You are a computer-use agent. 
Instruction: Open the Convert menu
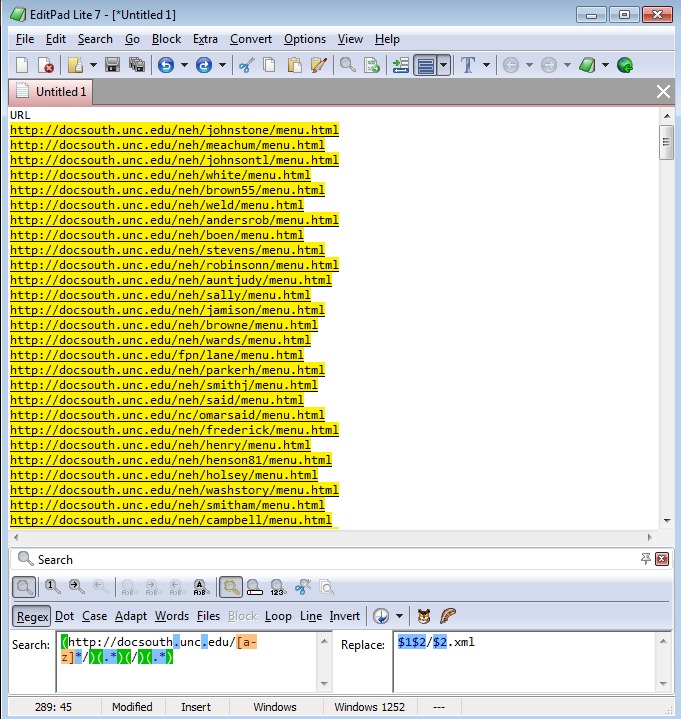click(251, 39)
